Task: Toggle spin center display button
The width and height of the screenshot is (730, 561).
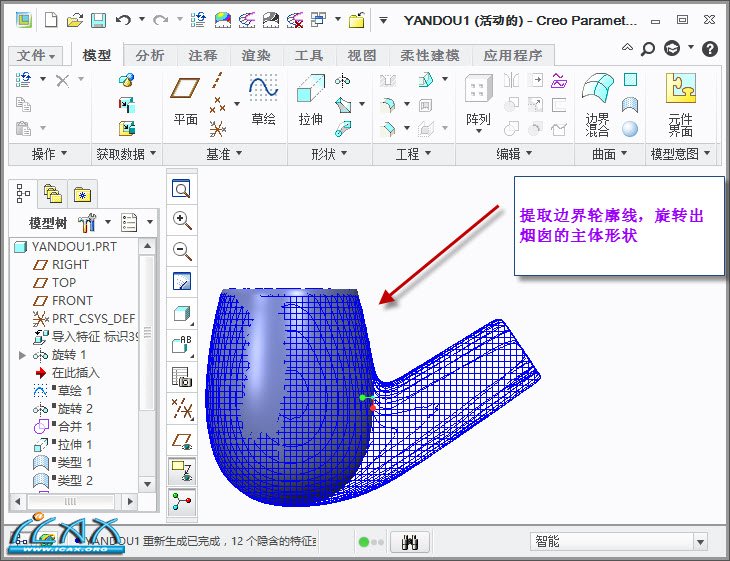Action: [x=182, y=502]
